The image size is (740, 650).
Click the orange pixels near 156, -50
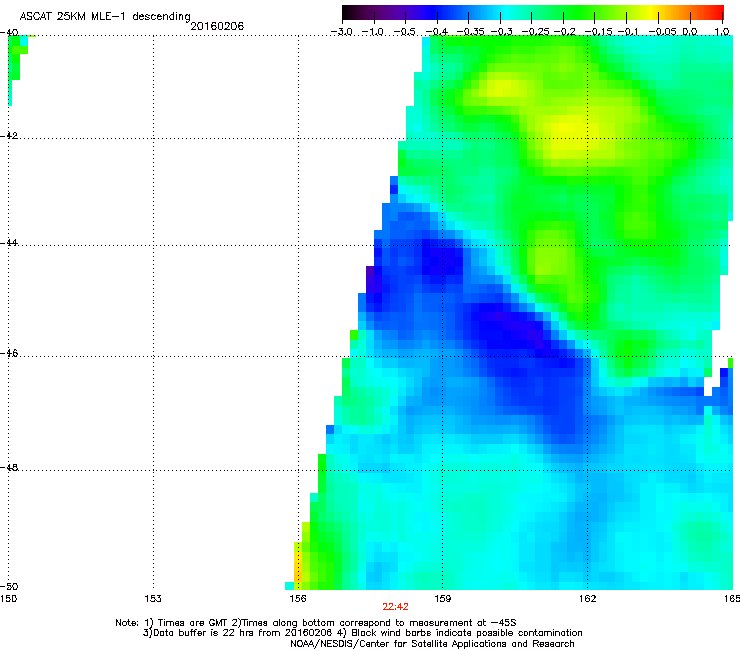297,568
